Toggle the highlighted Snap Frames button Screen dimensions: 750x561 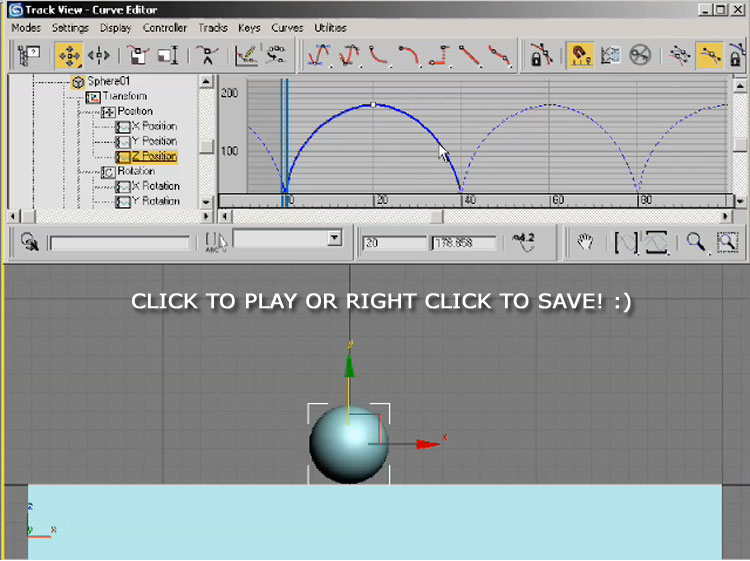578,55
